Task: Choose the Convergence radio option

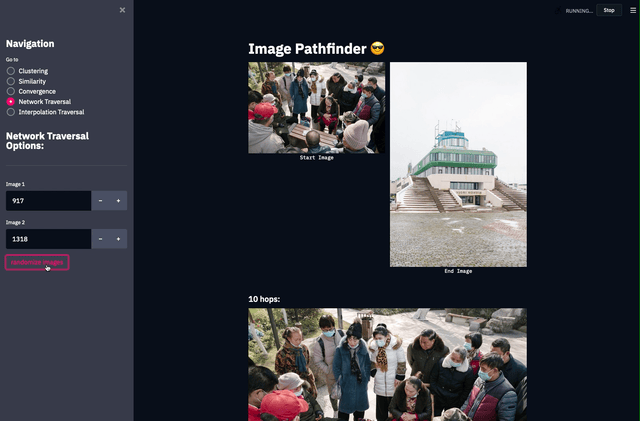Action: 11,91
